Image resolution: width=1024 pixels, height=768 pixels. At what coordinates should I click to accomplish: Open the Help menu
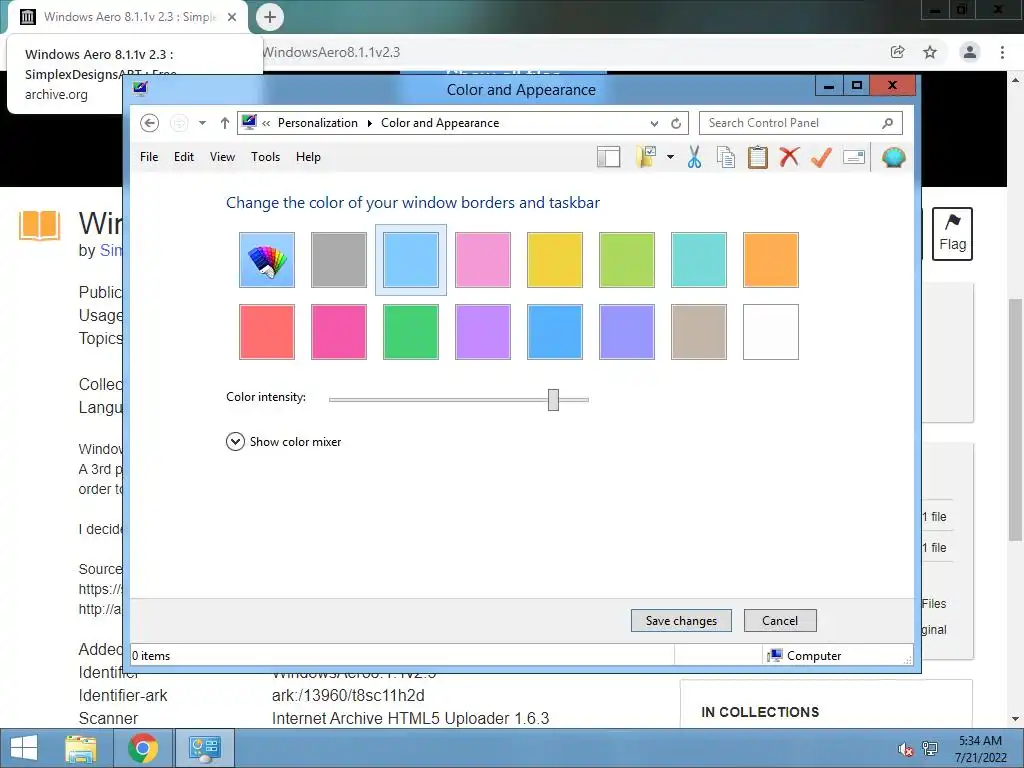(x=308, y=157)
